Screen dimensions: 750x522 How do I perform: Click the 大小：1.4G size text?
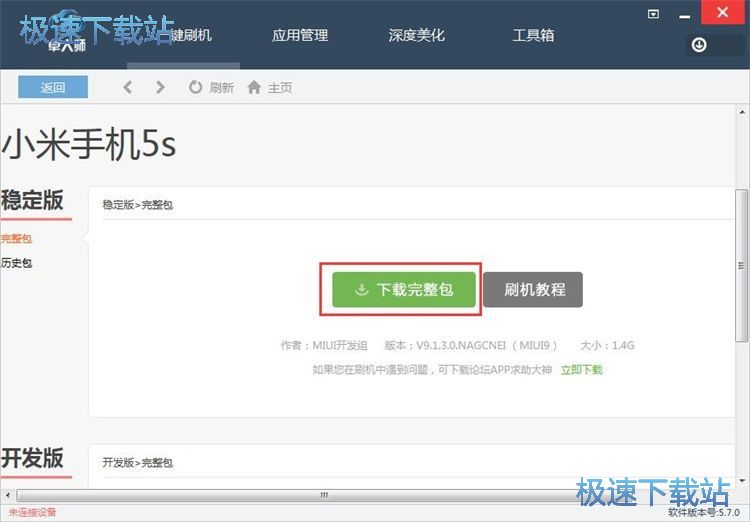pos(607,345)
